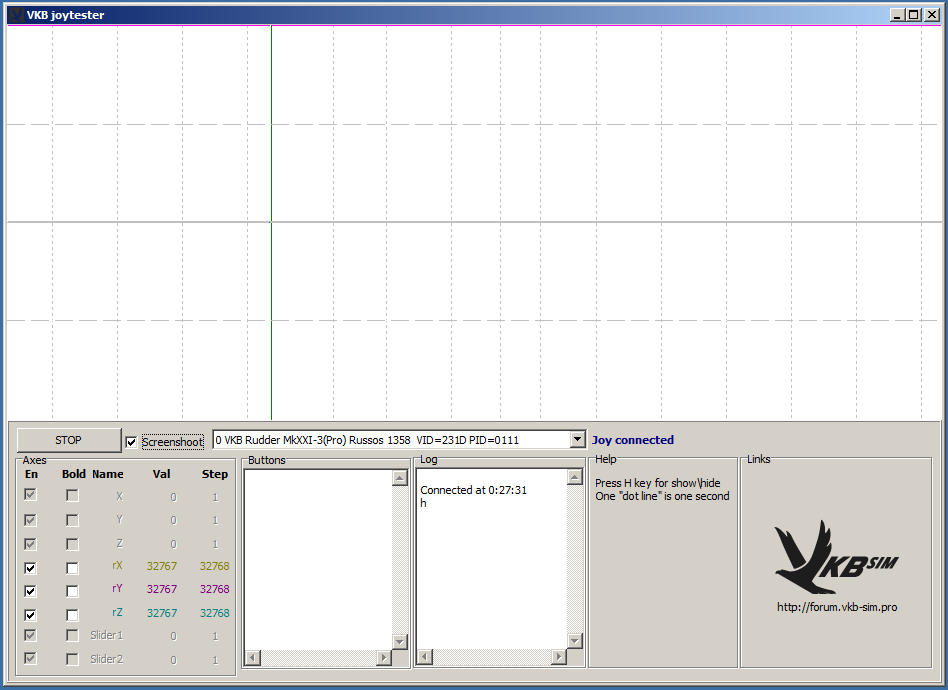
Task: Click Log panel scroll up arrow
Action: pos(575,477)
